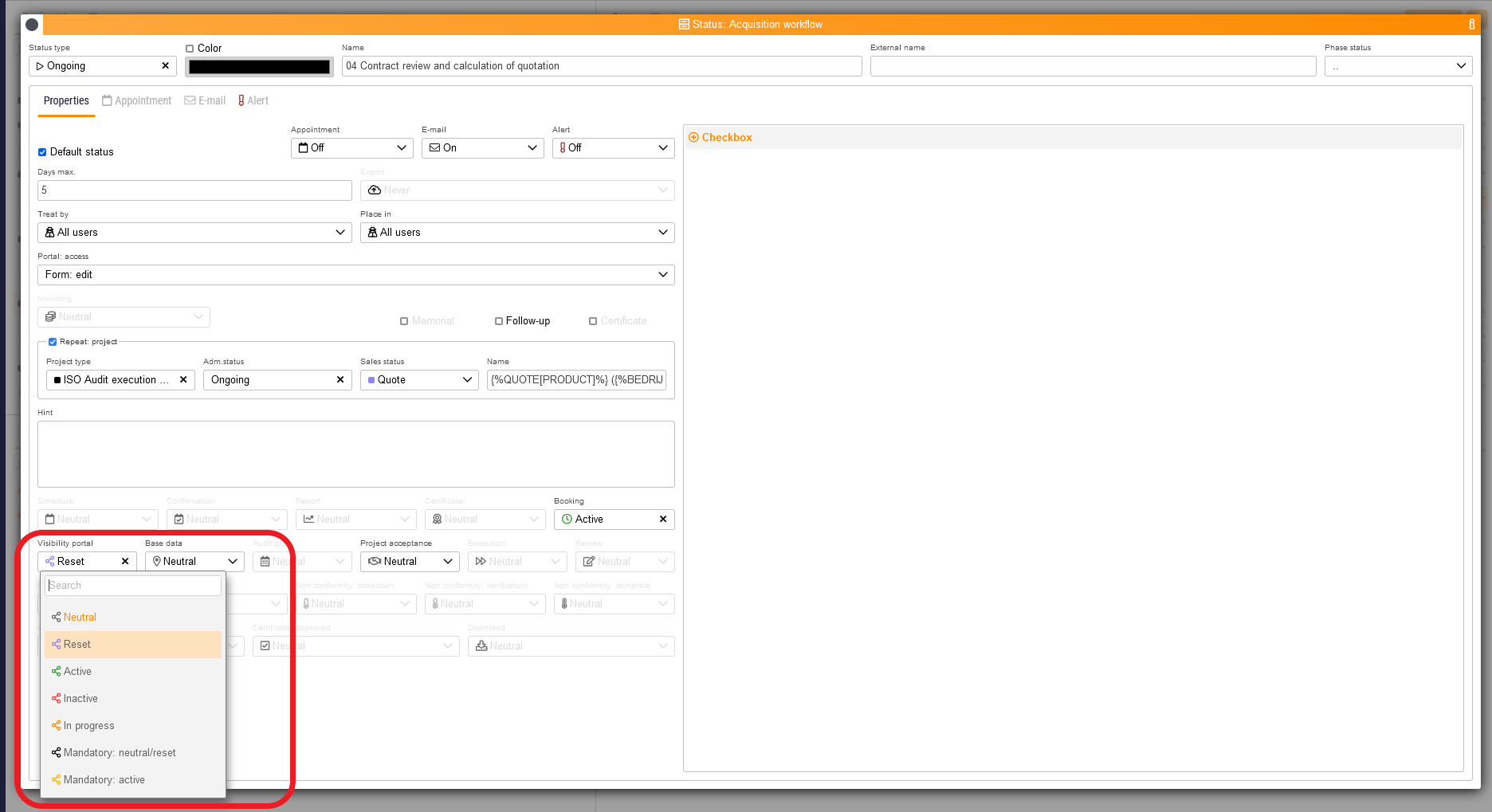The image size is (1492, 812).
Task: Open the Alert tab
Action: (253, 101)
